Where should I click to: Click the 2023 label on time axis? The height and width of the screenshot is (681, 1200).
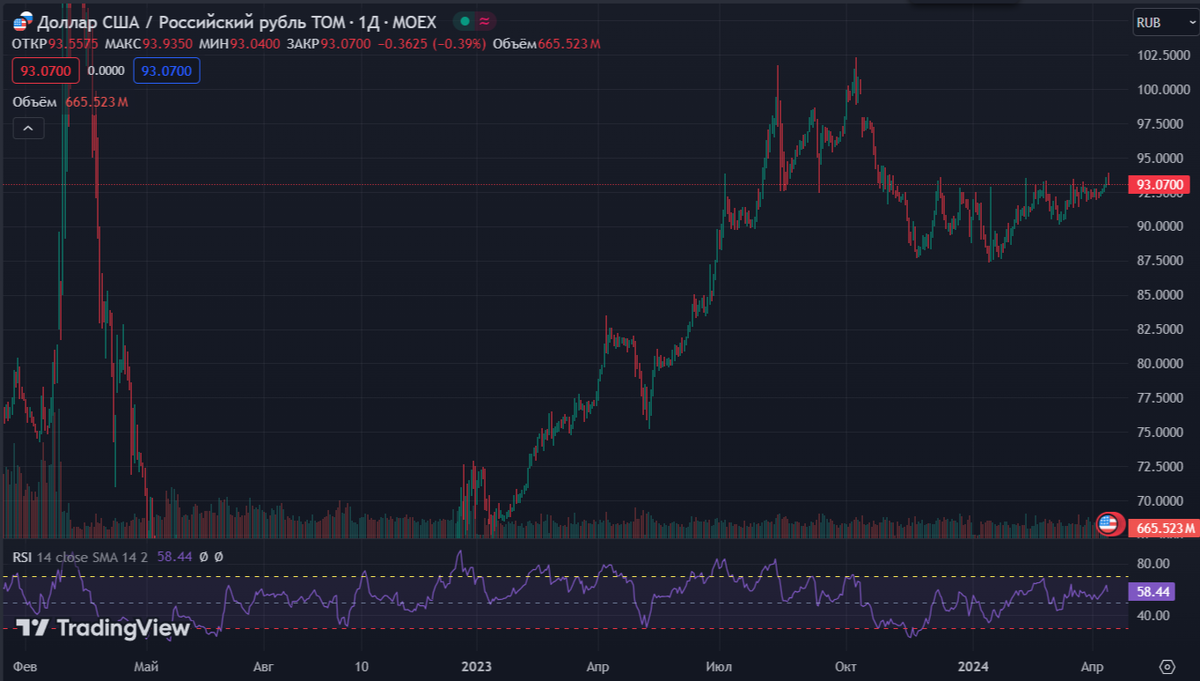tap(477, 665)
